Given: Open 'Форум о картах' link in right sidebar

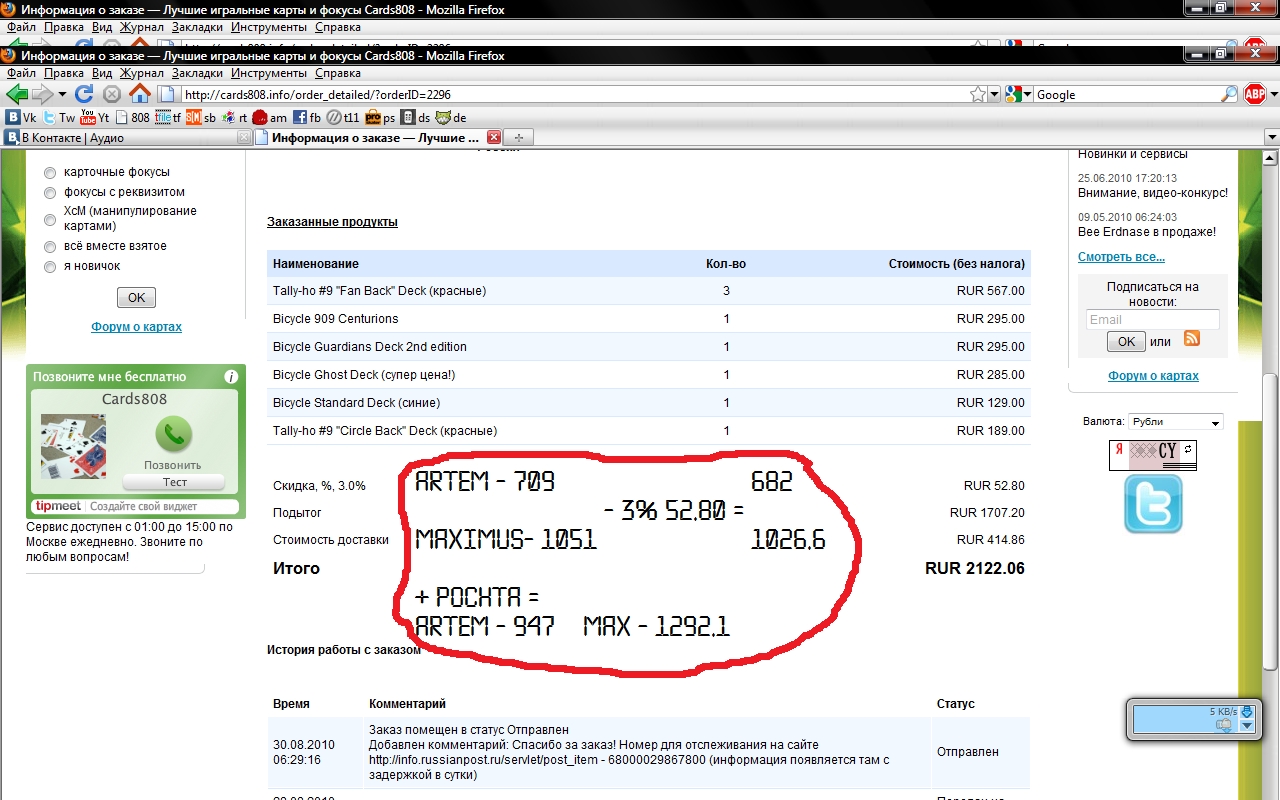Looking at the screenshot, I should [x=1153, y=376].
